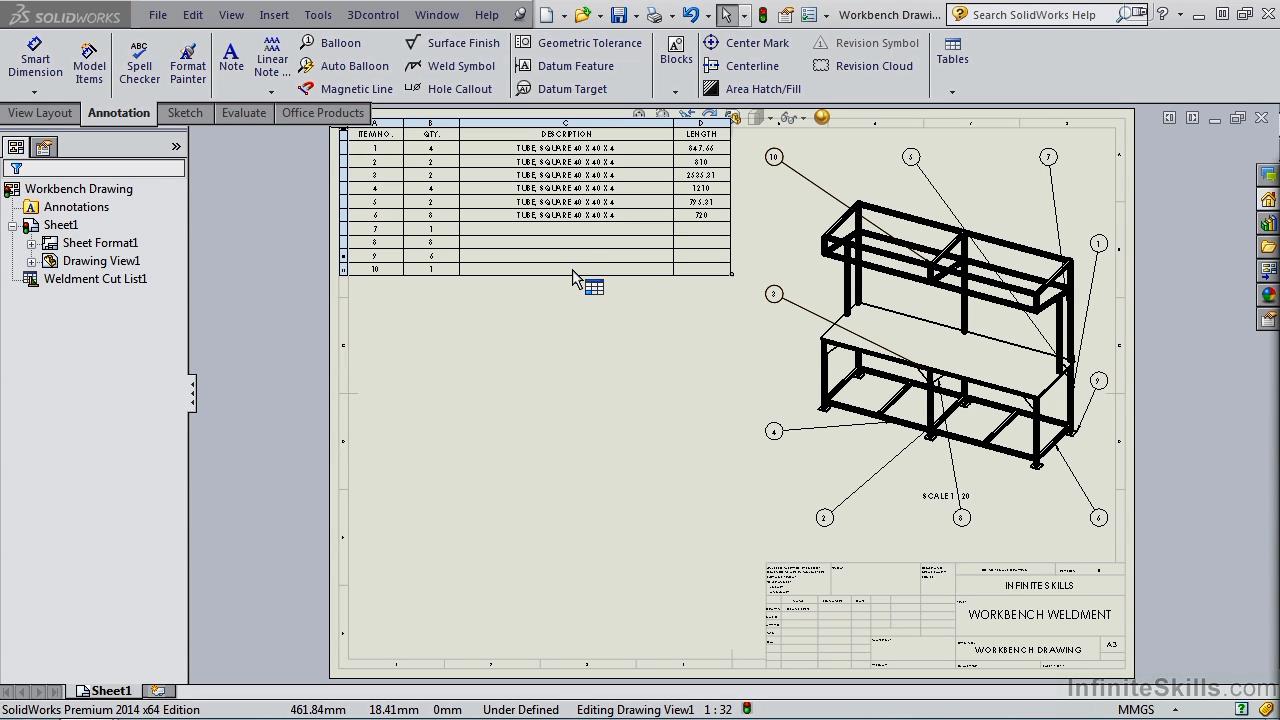Insert a Datum Target
This screenshot has width=1280, height=720.
click(x=561, y=89)
